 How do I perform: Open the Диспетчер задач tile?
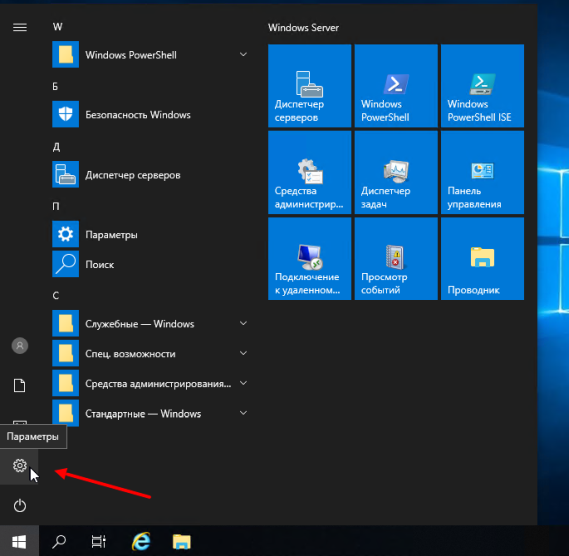tap(396, 173)
